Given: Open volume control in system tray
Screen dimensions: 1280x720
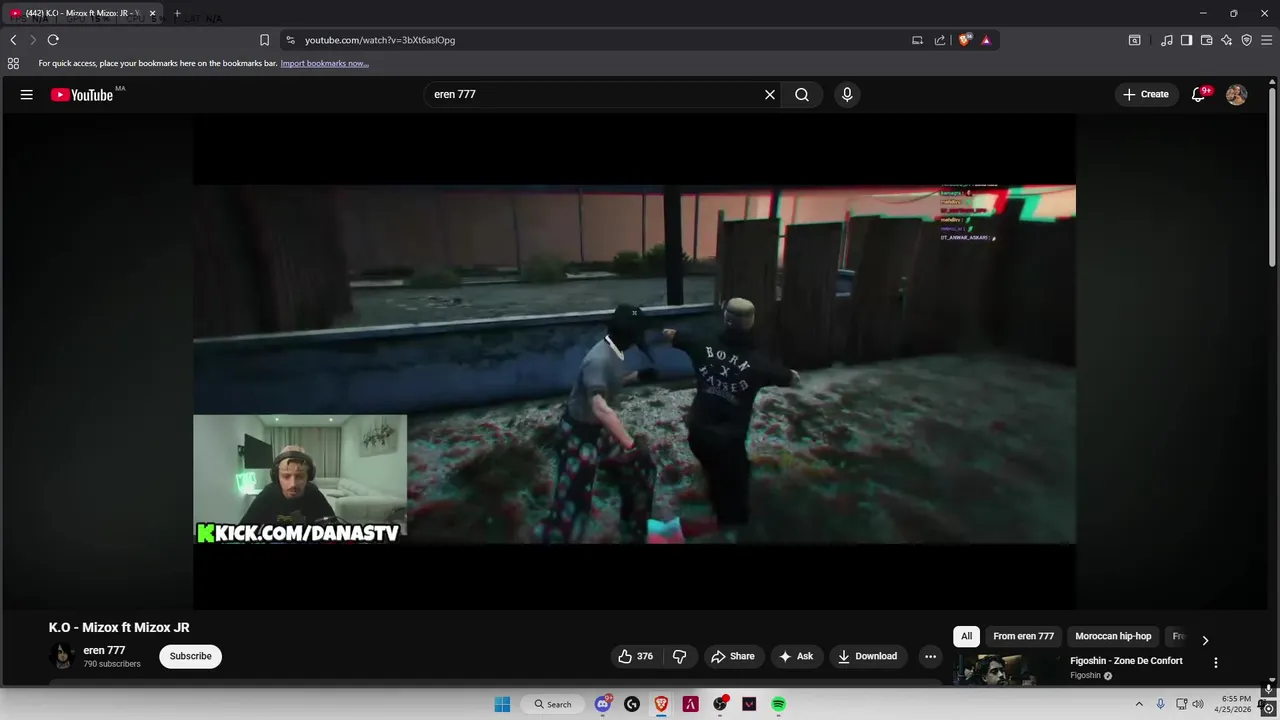Looking at the screenshot, I should tap(1198, 704).
